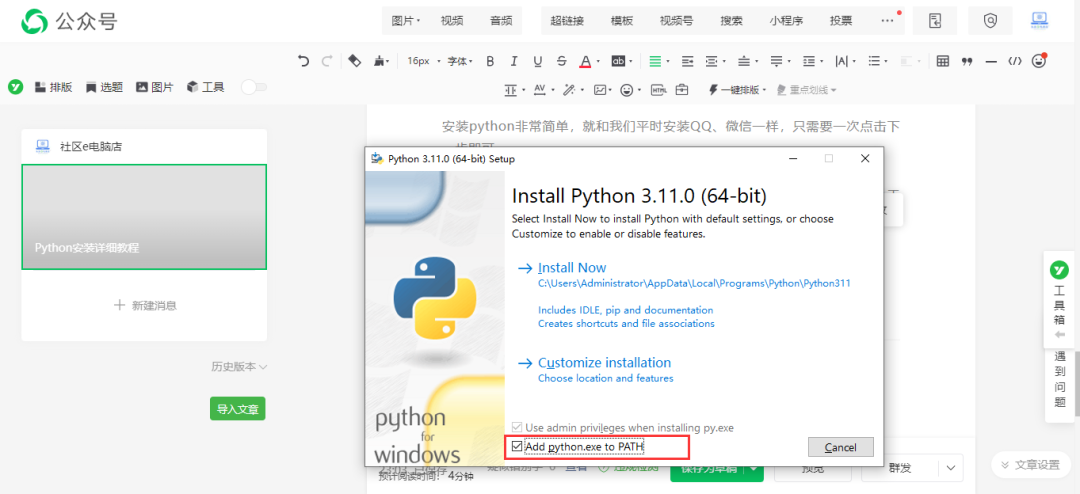Image resolution: width=1080 pixels, height=494 pixels.
Task: Click 遇到问题 on the right side
Action: pyautogui.click(x=1059, y=380)
